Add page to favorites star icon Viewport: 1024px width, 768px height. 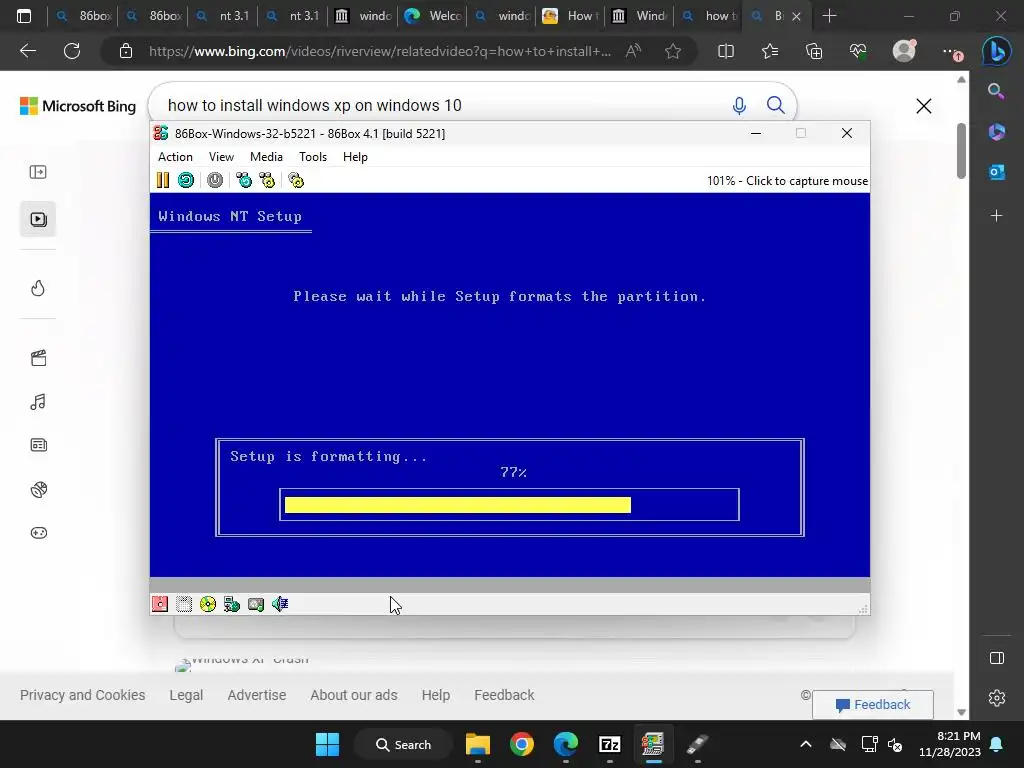pyautogui.click(x=673, y=51)
